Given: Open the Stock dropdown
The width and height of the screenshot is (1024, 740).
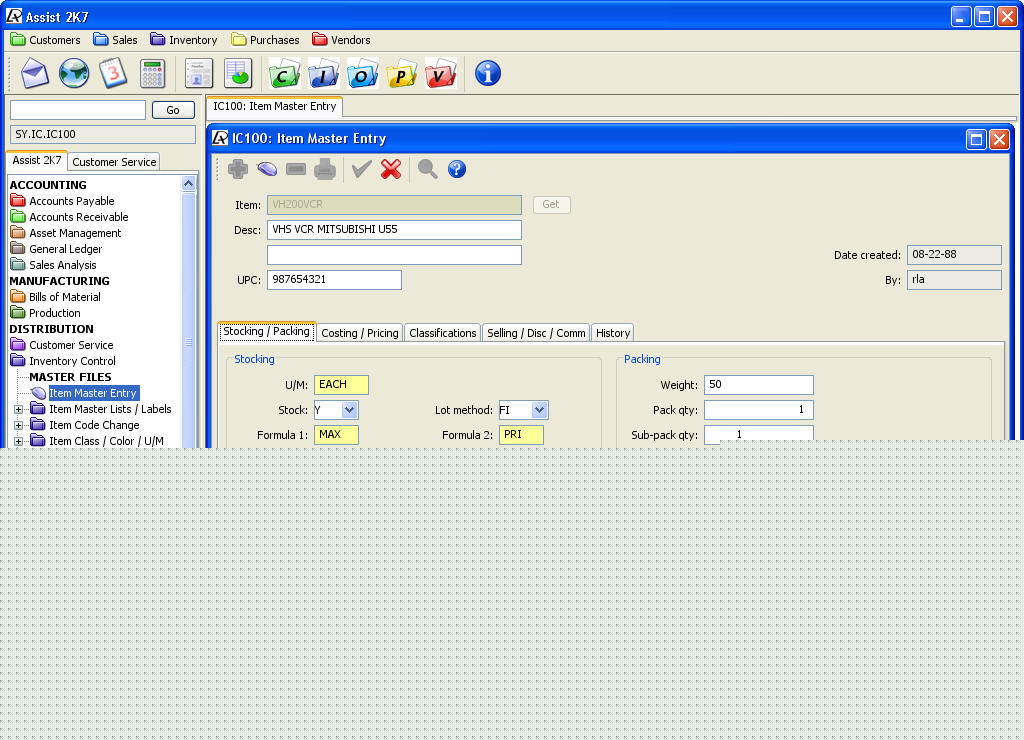Looking at the screenshot, I should (x=349, y=410).
